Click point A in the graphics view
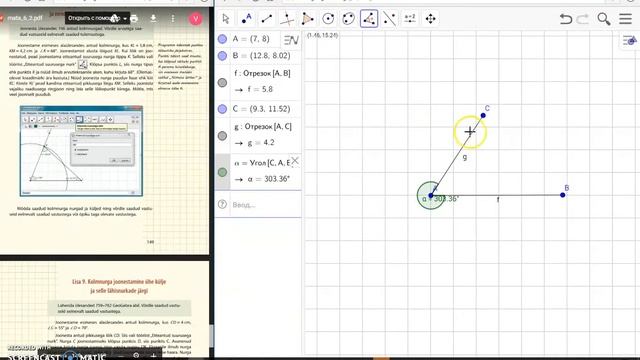The image size is (640, 360). [x=431, y=196]
